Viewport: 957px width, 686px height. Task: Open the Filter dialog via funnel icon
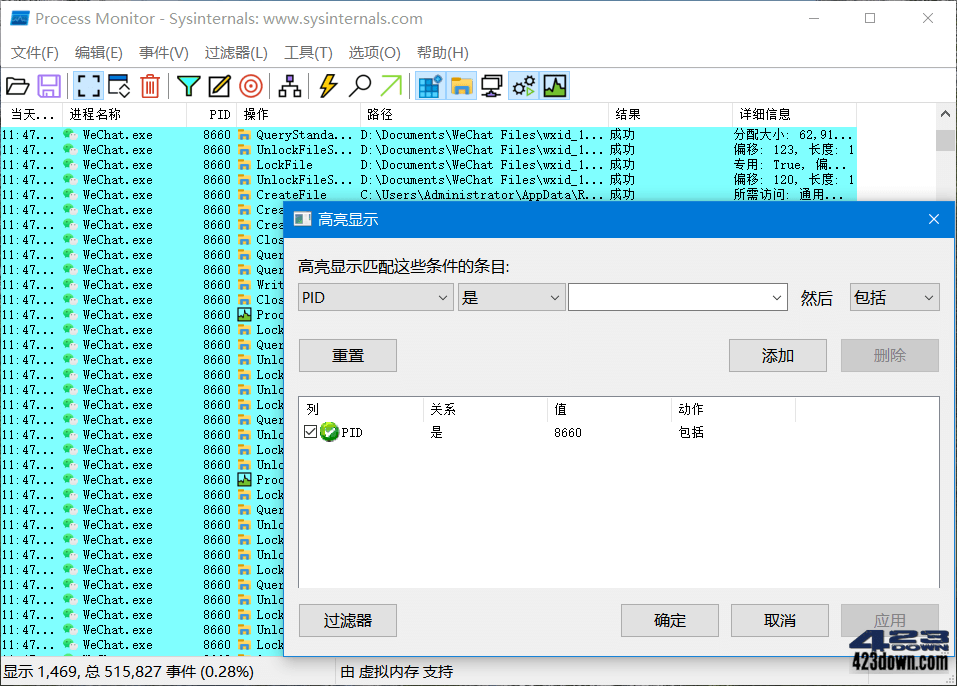pyautogui.click(x=187, y=86)
